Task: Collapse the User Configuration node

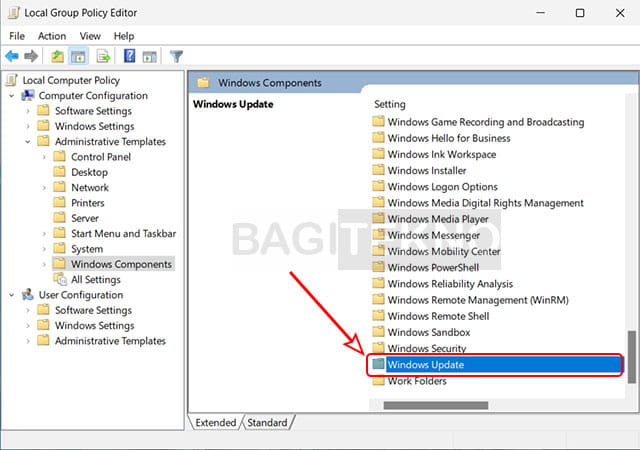Action: [11, 295]
